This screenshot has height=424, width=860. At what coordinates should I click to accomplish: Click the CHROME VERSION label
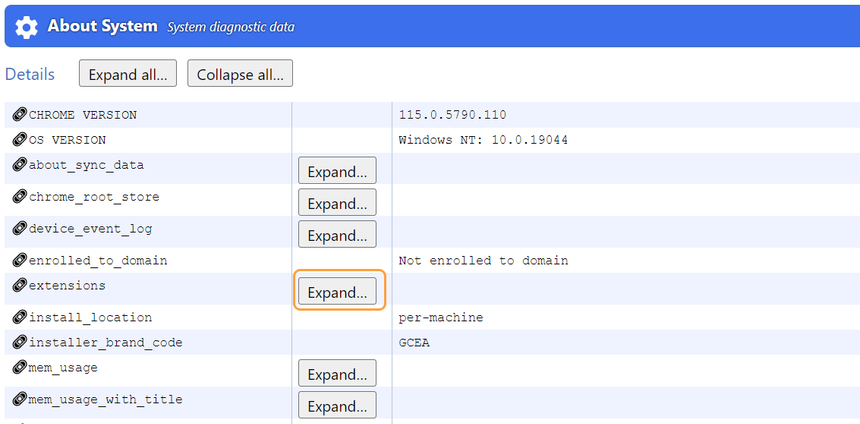[x=83, y=115]
